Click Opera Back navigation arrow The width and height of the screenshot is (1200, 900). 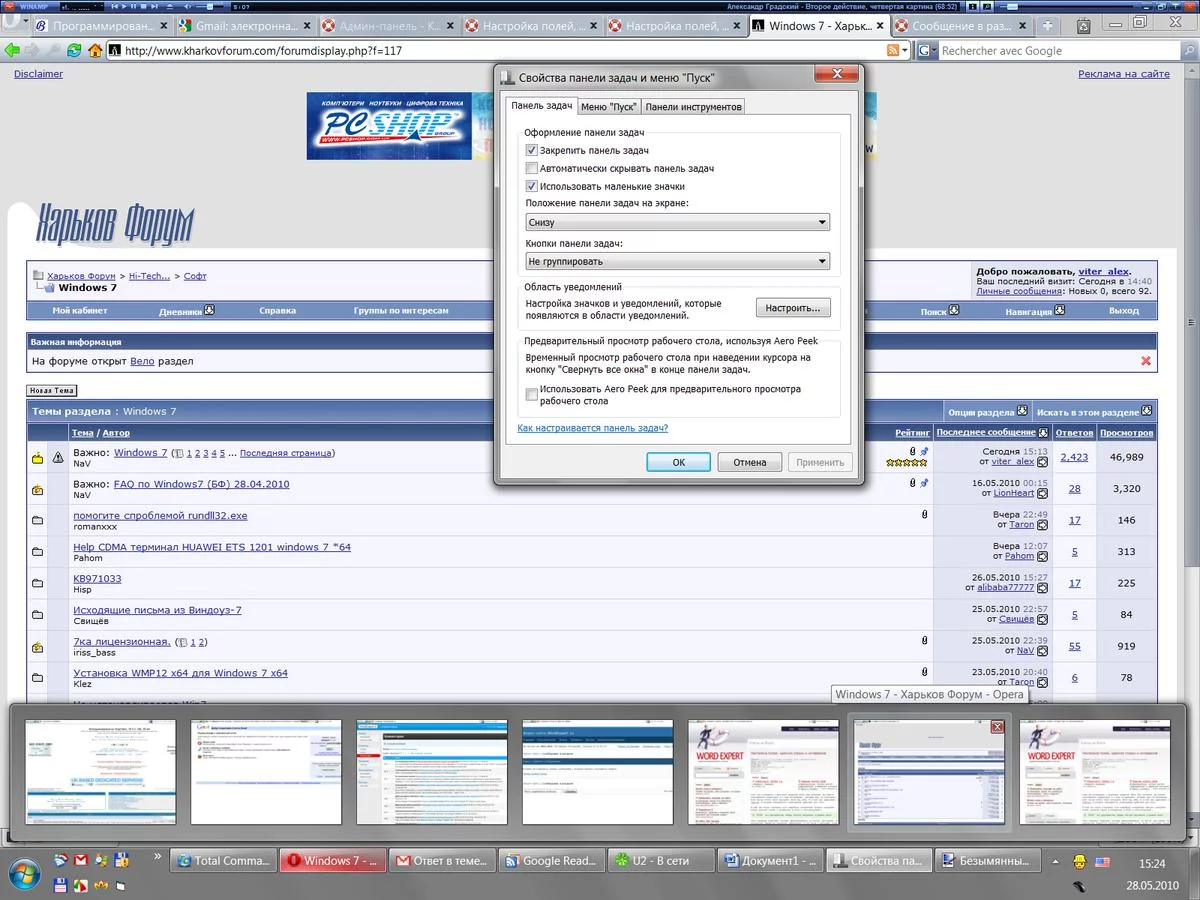pyautogui.click(x=12, y=50)
